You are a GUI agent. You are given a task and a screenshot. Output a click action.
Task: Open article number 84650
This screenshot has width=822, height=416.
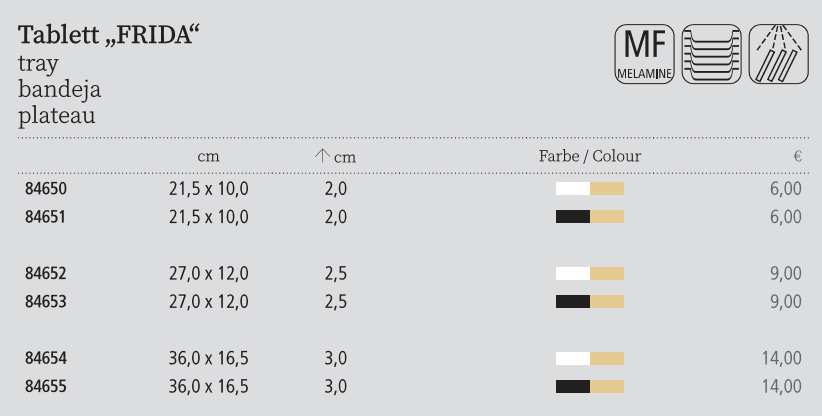coord(42,188)
